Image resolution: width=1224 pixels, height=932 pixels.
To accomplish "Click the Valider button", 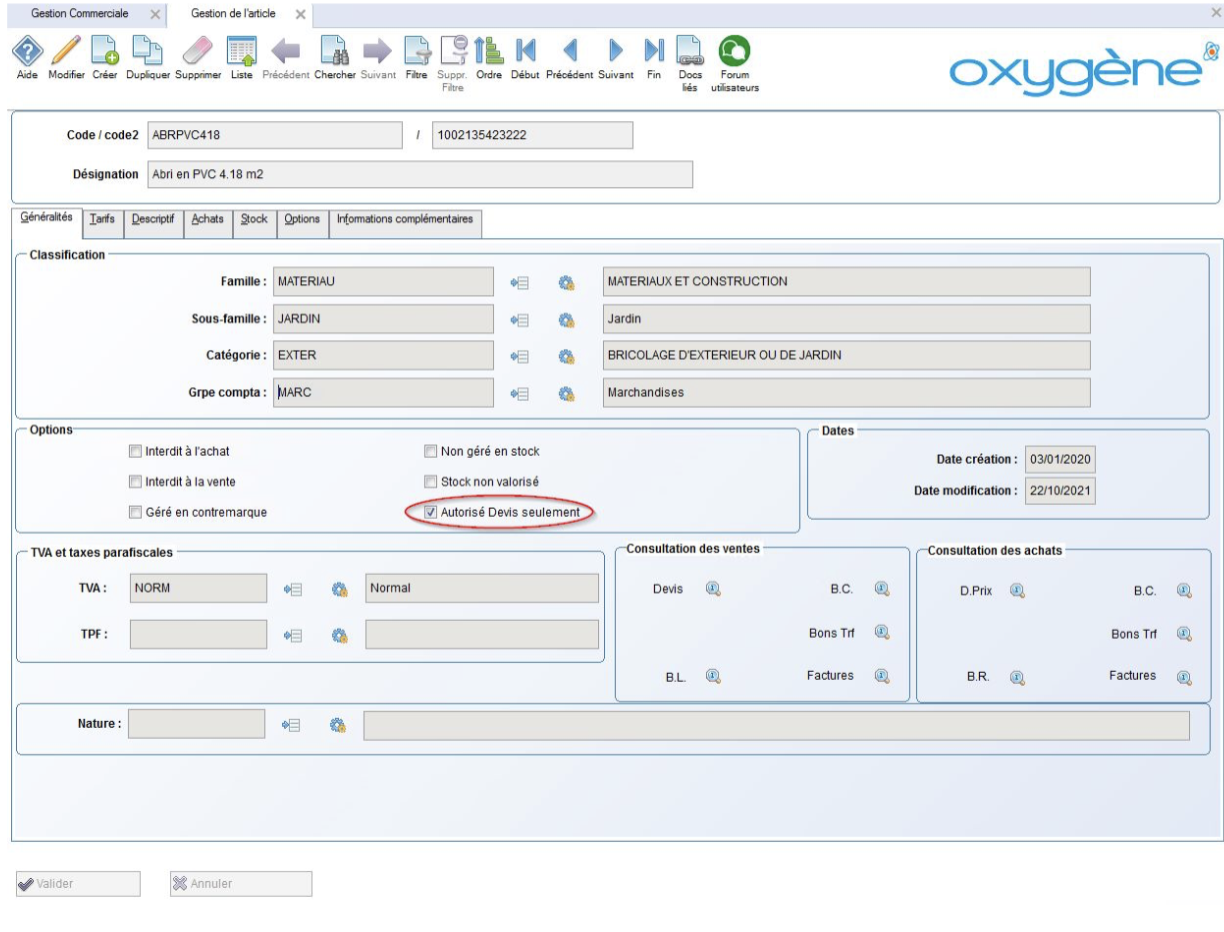I will pyautogui.click(x=78, y=883).
